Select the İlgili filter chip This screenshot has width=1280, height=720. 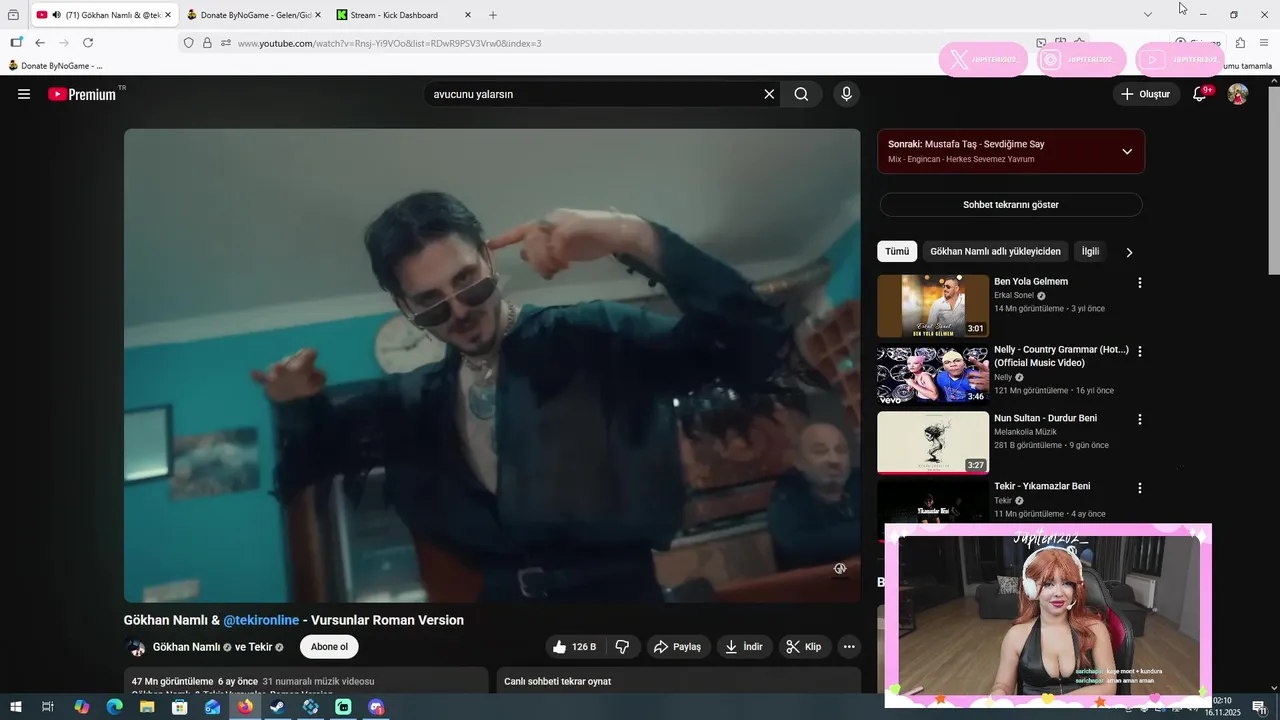[x=1090, y=252]
